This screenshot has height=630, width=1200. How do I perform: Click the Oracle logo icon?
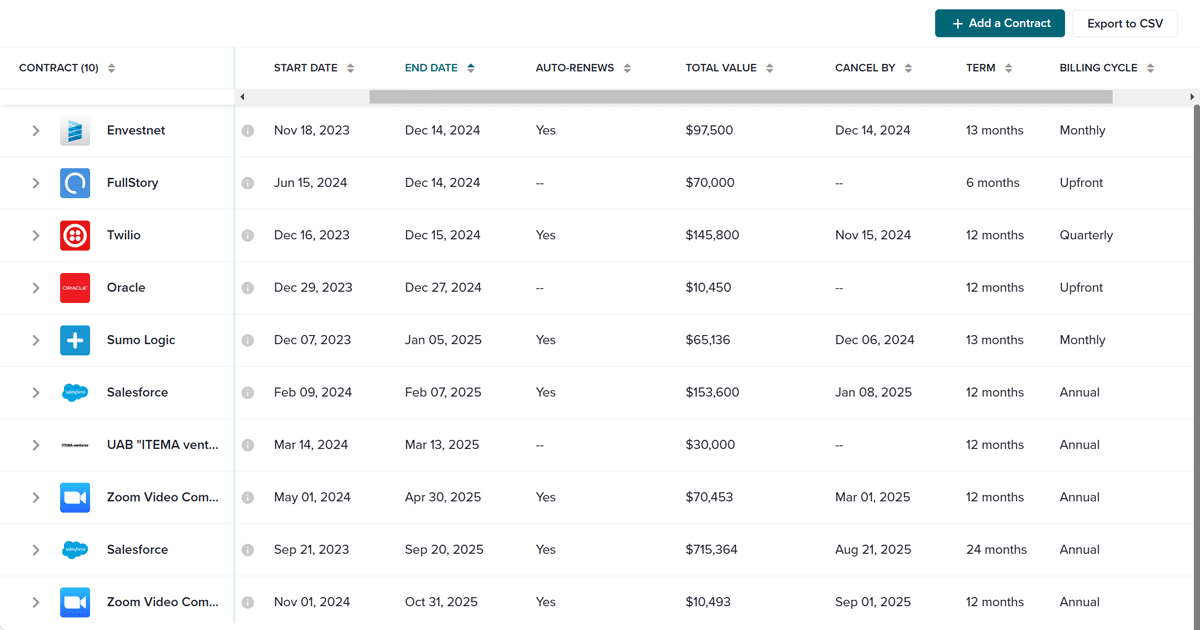coord(75,288)
